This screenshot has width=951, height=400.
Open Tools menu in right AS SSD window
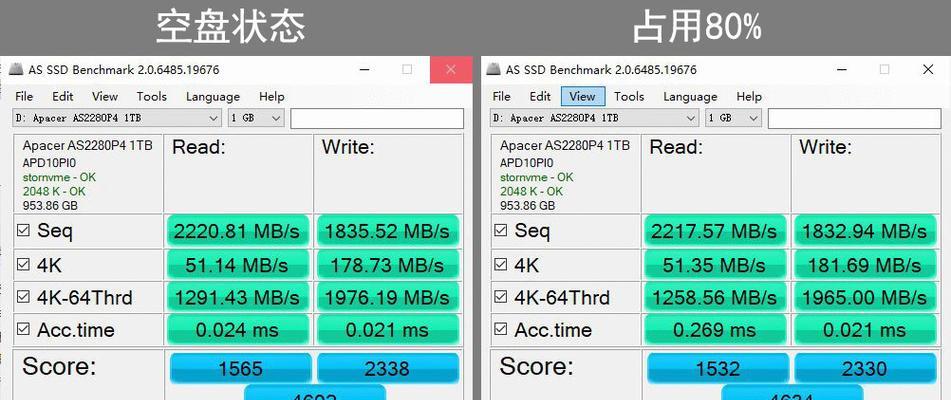tap(629, 96)
